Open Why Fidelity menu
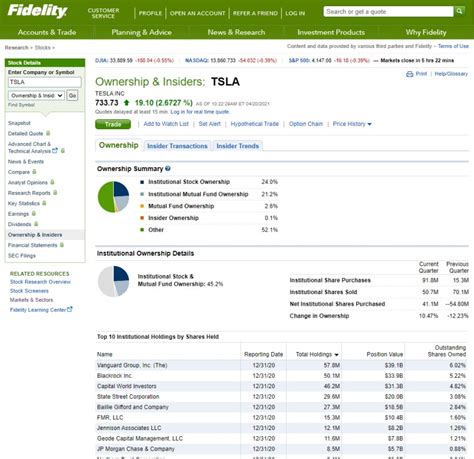Image resolution: width=474 pixels, height=459 pixels. pos(426,32)
